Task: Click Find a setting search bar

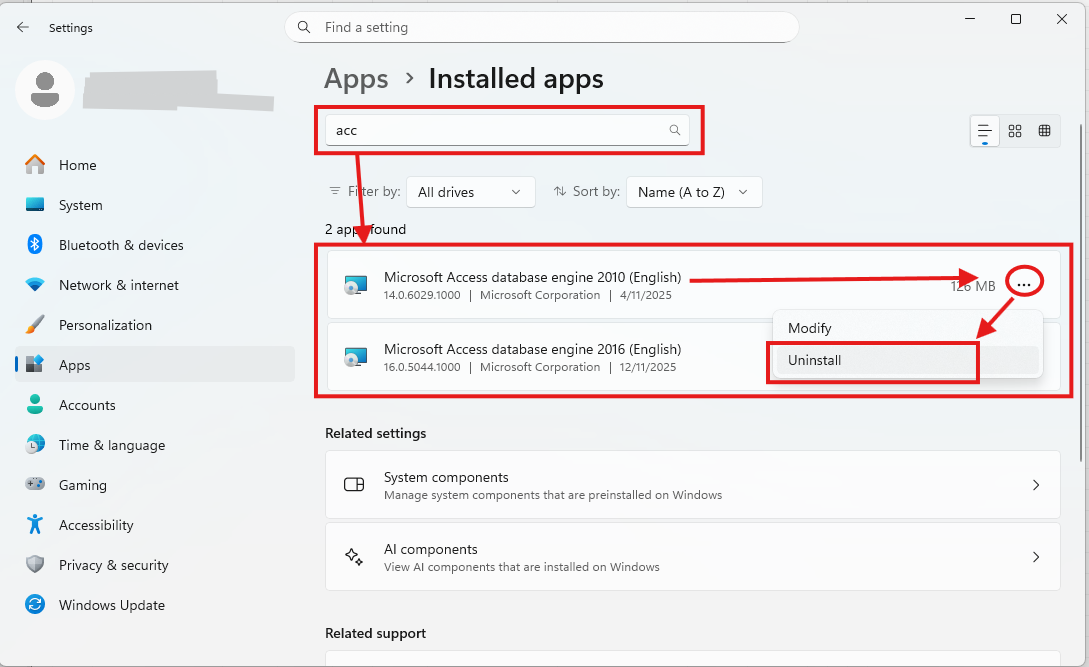Action: pos(541,27)
